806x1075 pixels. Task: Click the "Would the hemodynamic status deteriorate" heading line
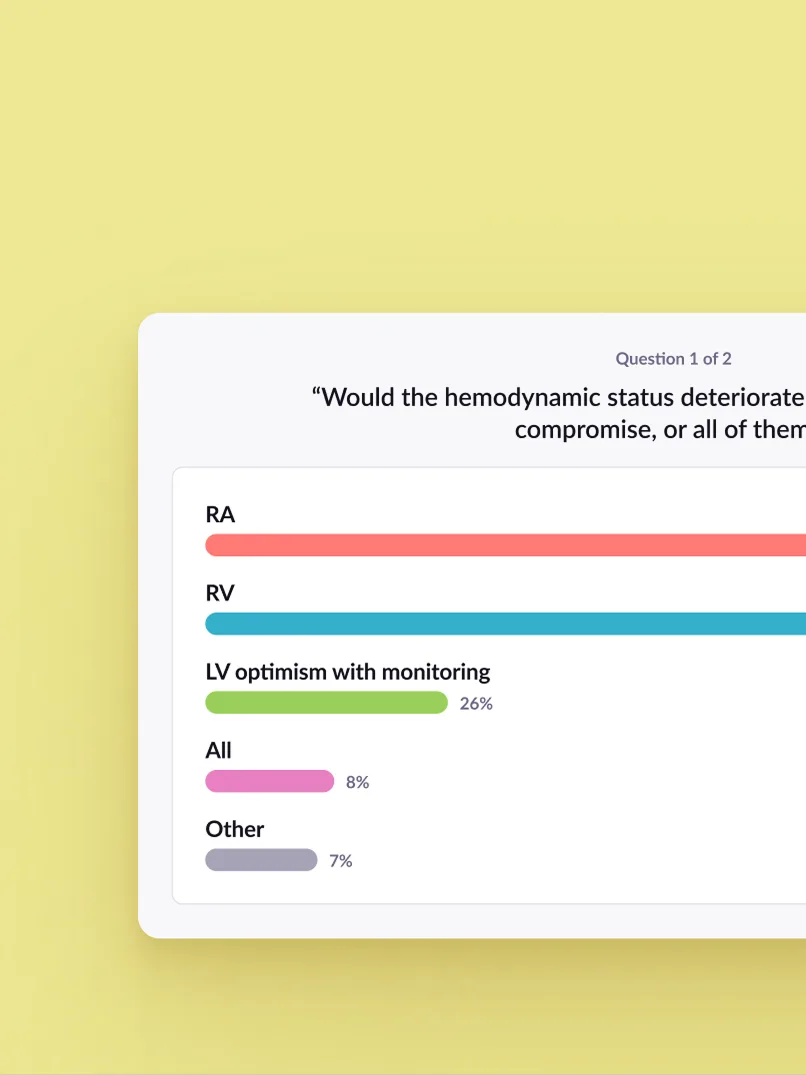point(558,397)
